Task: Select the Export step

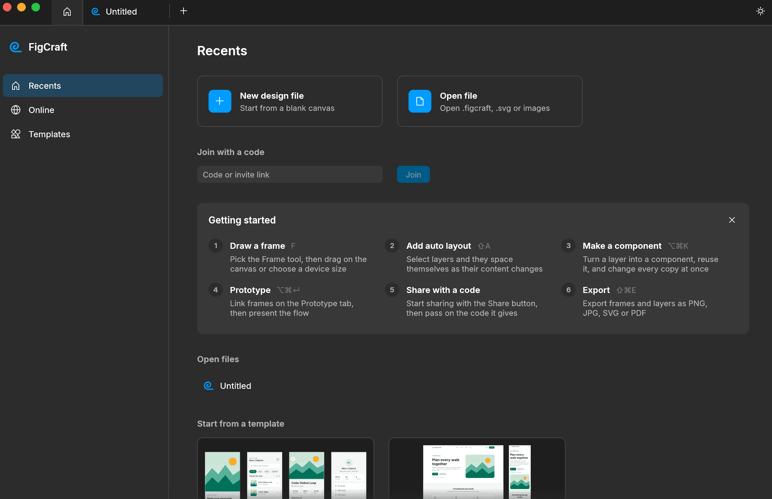Action: (x=643, y=301)
